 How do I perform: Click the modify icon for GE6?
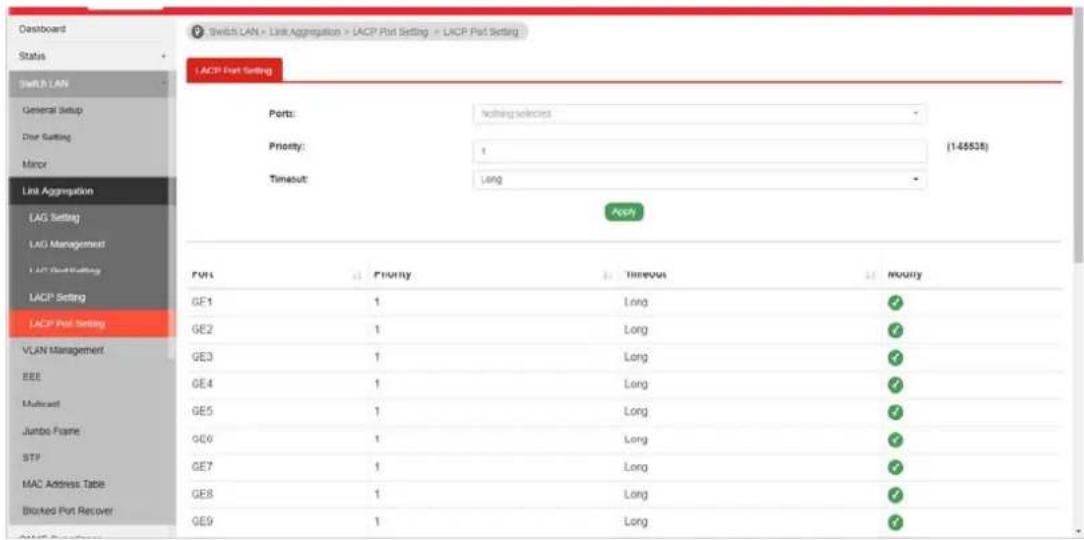pyautogui.click(x=896, y=440)
